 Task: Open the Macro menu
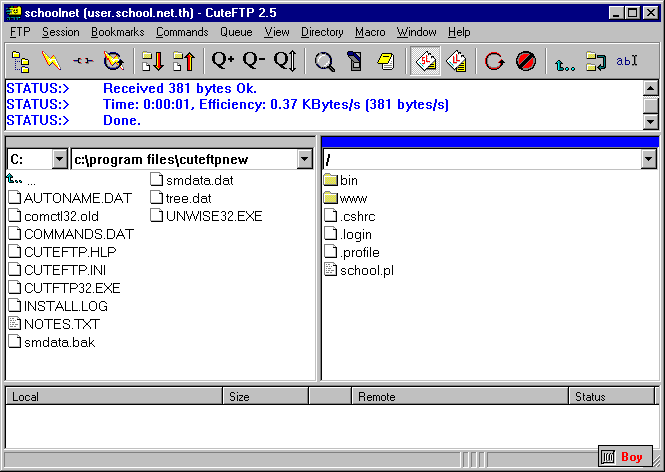coord(370,32)
